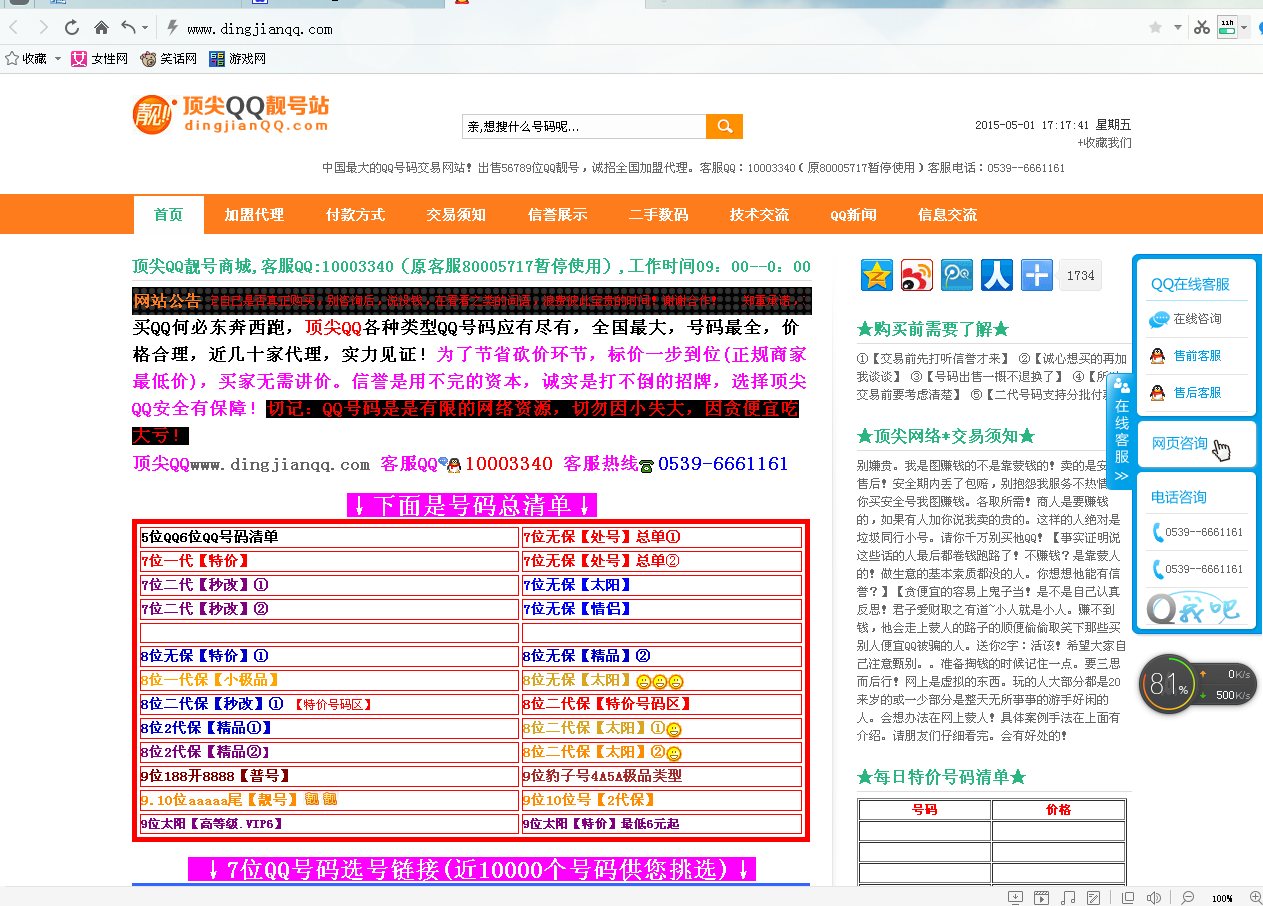Click the status bar video player icon
Screen dimensions: 1263x906
click(x=1041, y=898)
